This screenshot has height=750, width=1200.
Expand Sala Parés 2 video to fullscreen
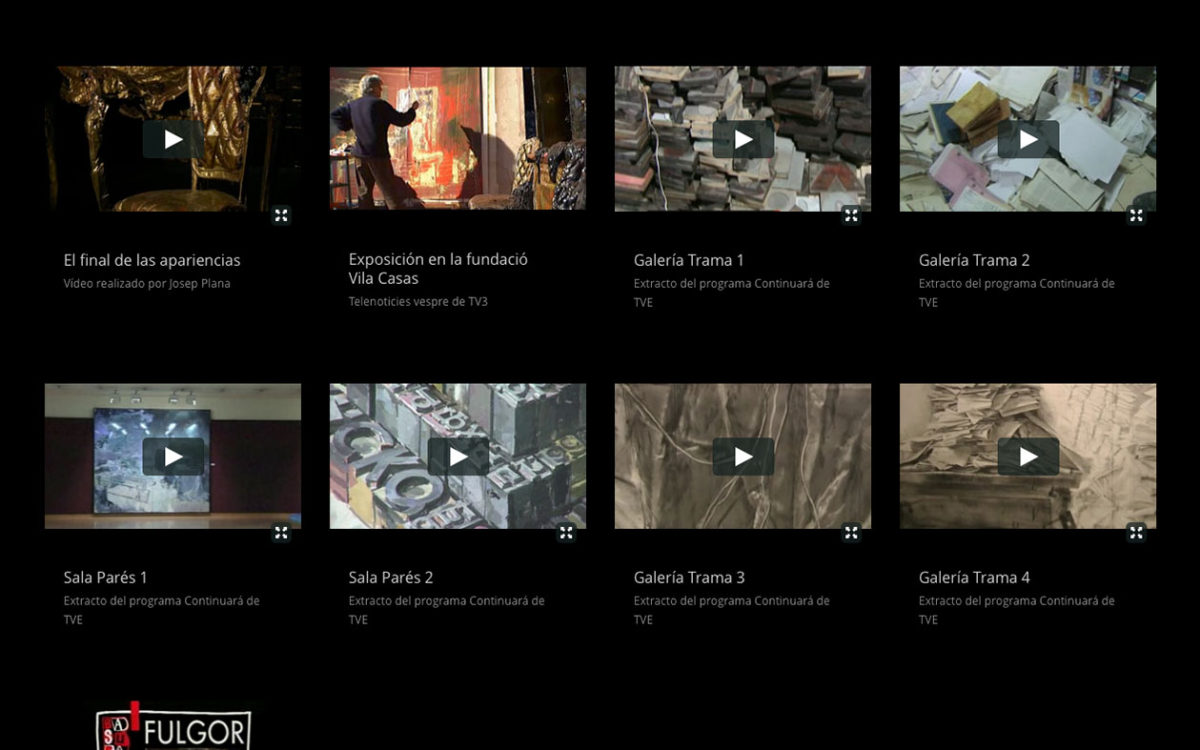click(x=566, y=533)
